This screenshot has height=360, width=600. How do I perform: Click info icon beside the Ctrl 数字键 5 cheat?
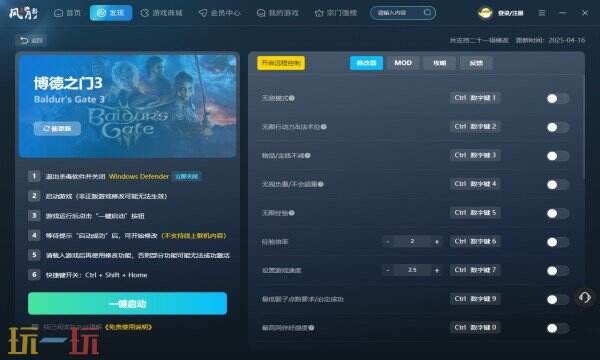click(x=292, y=213)
